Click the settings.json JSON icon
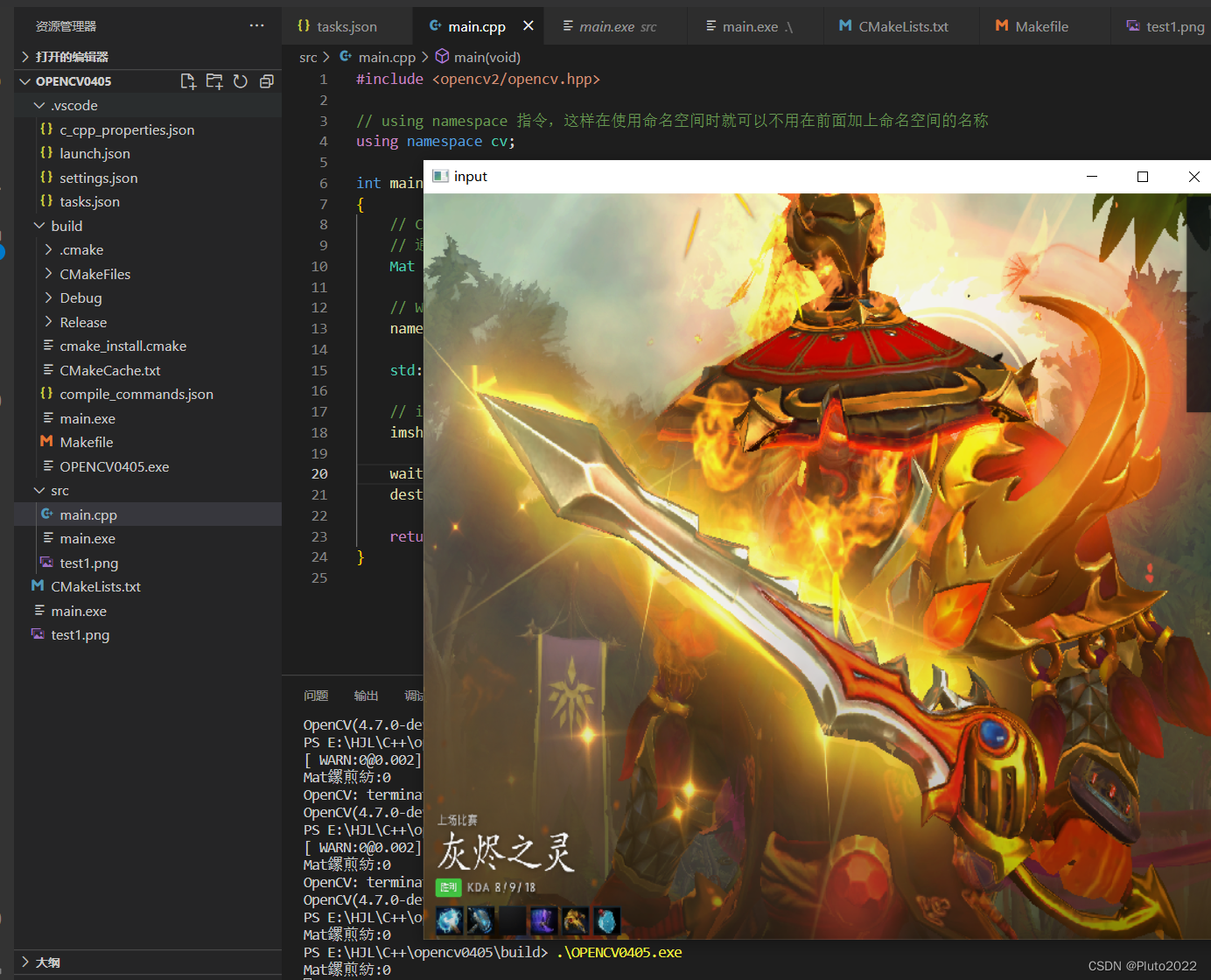The image size is (1211, 980). tap(47, 178)
